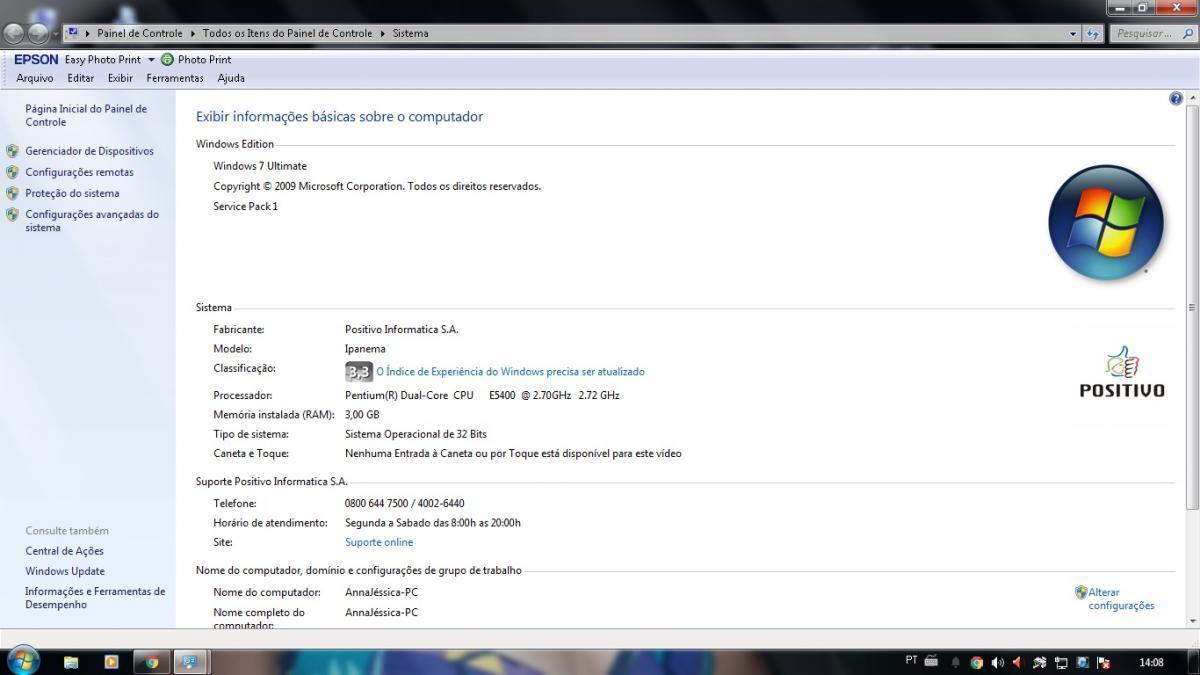Click the Índice de Experiência do Windows link
The image size is (1200, 675).
point(510,372)
